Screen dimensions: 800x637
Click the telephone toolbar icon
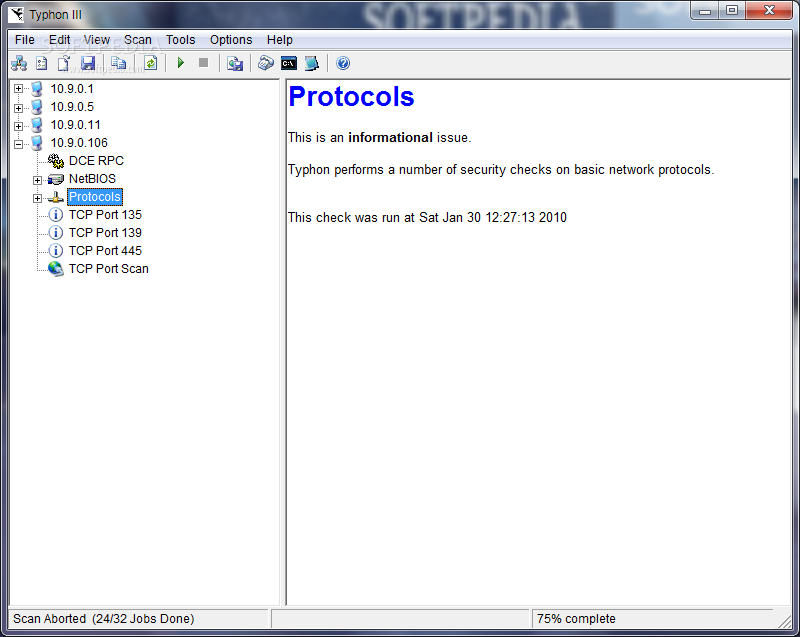(265, 63)
